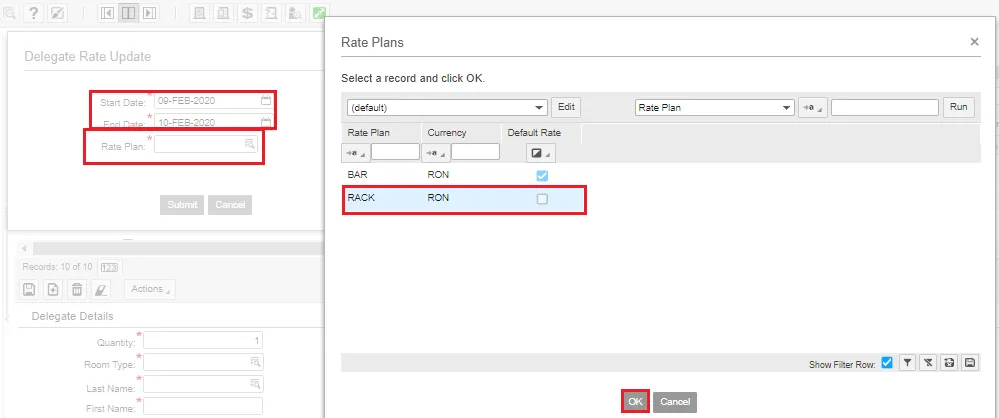Open the Rate Plan lookup search icon

pyautogui.click(x=250, y=145)
